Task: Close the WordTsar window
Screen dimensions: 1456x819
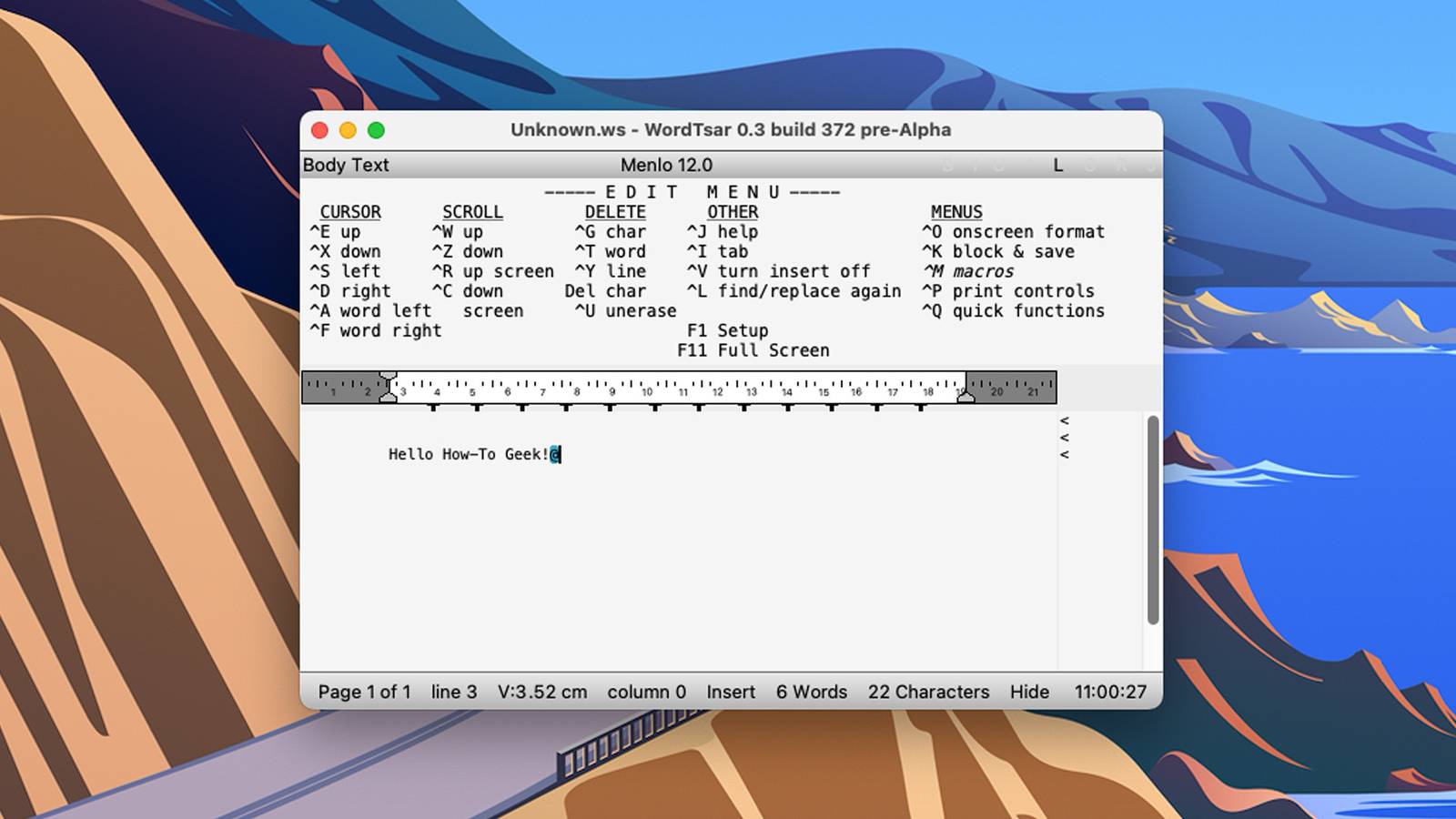Action: [x=319, y=130]
